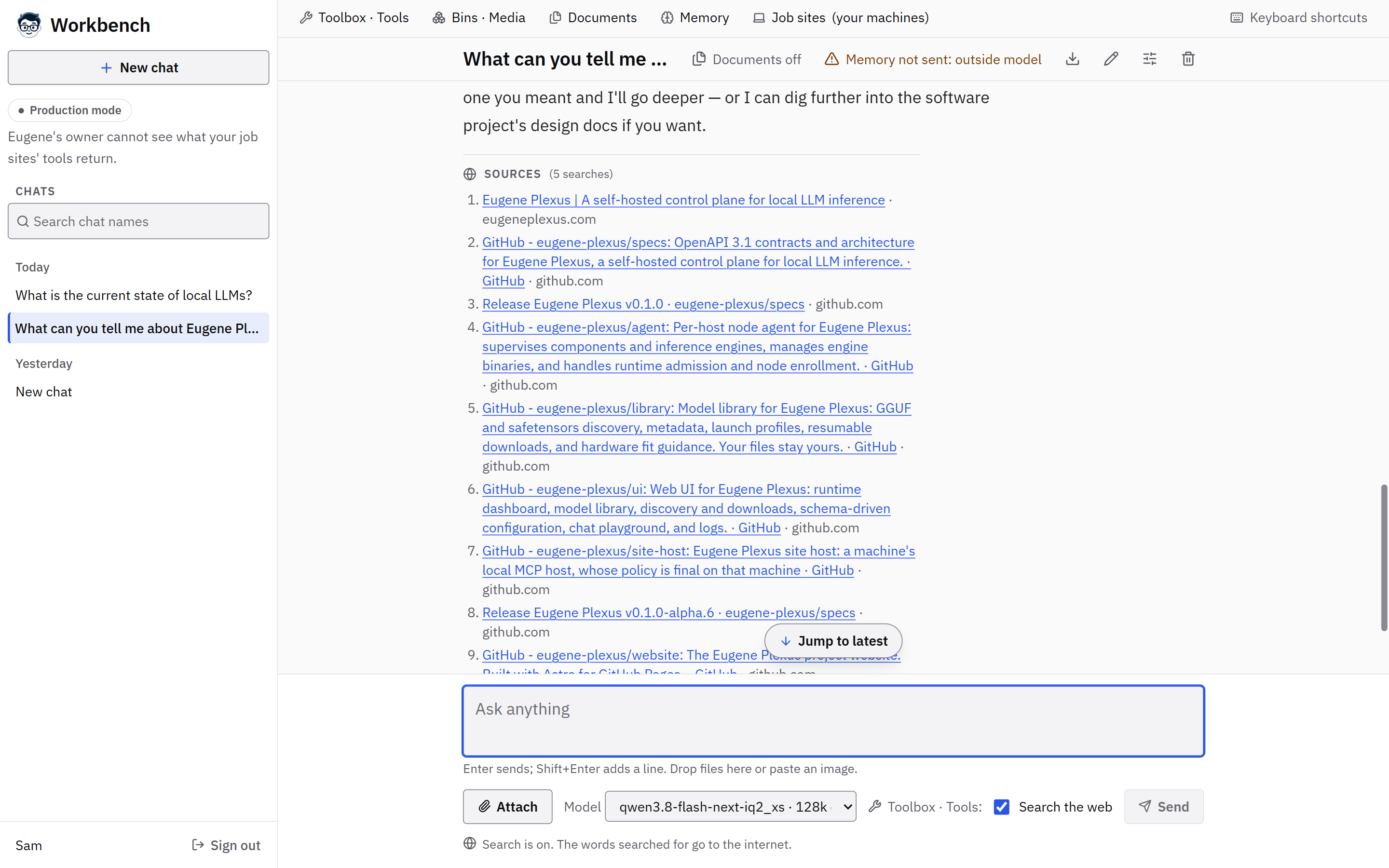
Task: Open the Toolbox · Tools tab
Action: 354,18
